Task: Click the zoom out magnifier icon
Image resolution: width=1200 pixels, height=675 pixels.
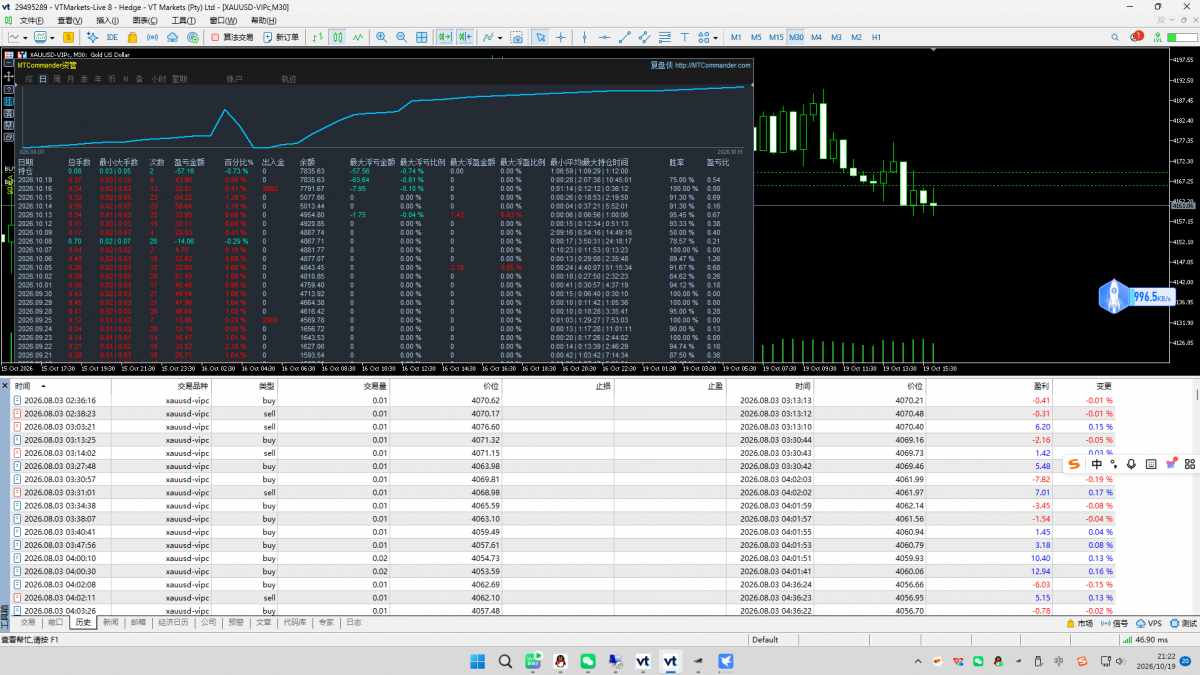Action: click(x=401, y=37)
